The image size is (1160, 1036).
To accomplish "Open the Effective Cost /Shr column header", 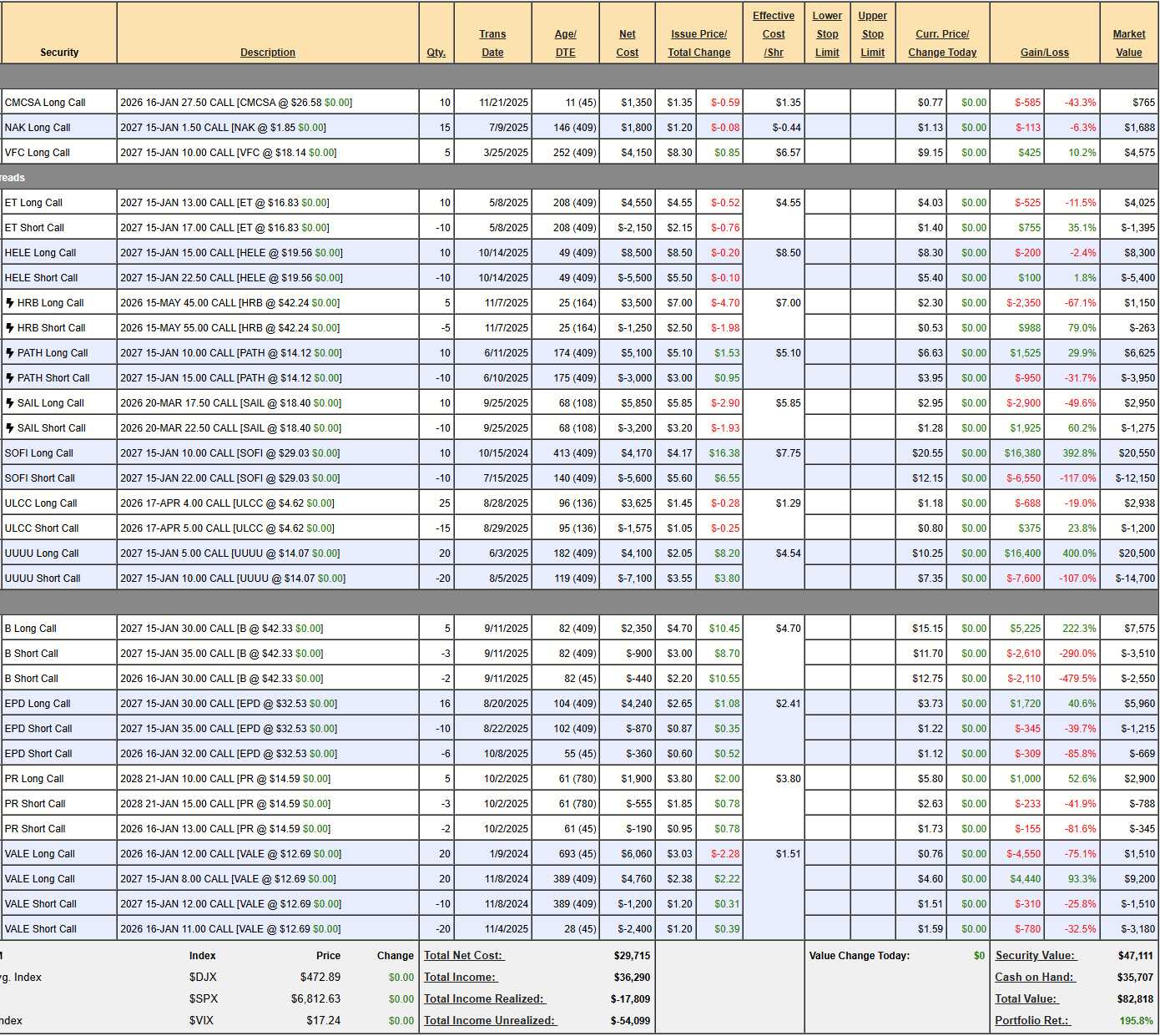I will 773,34.
